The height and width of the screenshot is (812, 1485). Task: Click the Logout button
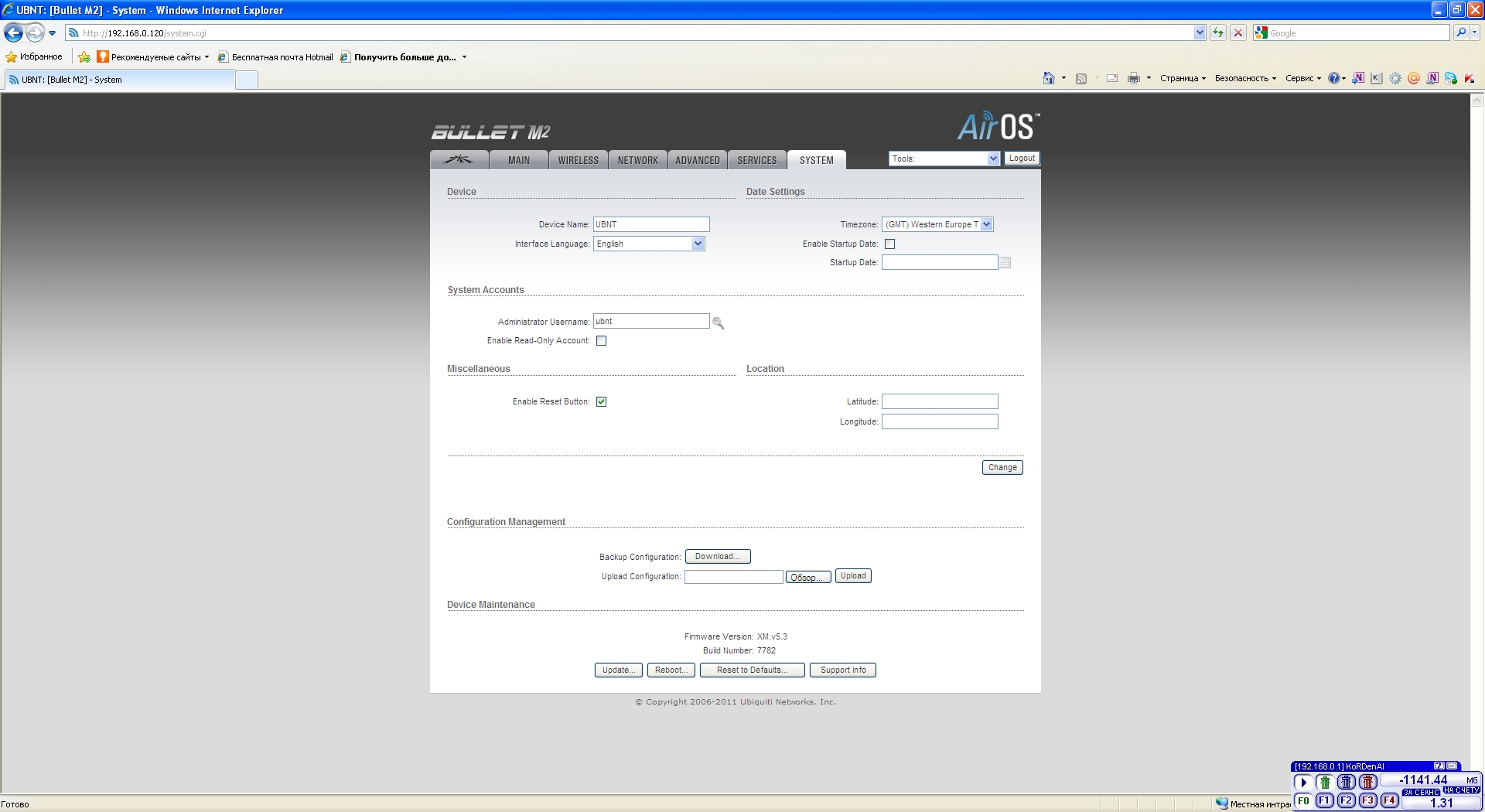(1022, 159)
